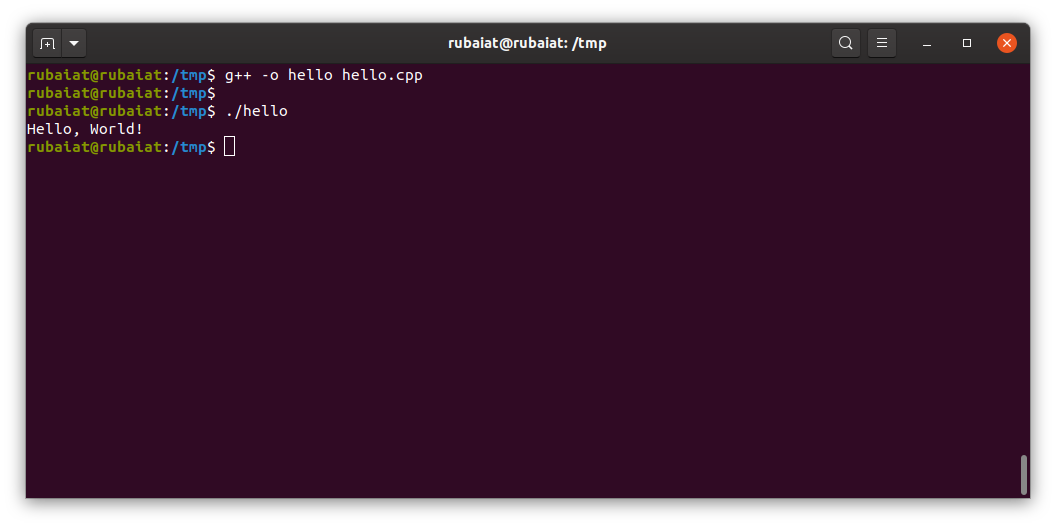Click the World! output word
This screenshot has height=527, width=1056.
[x=116, y=129]
